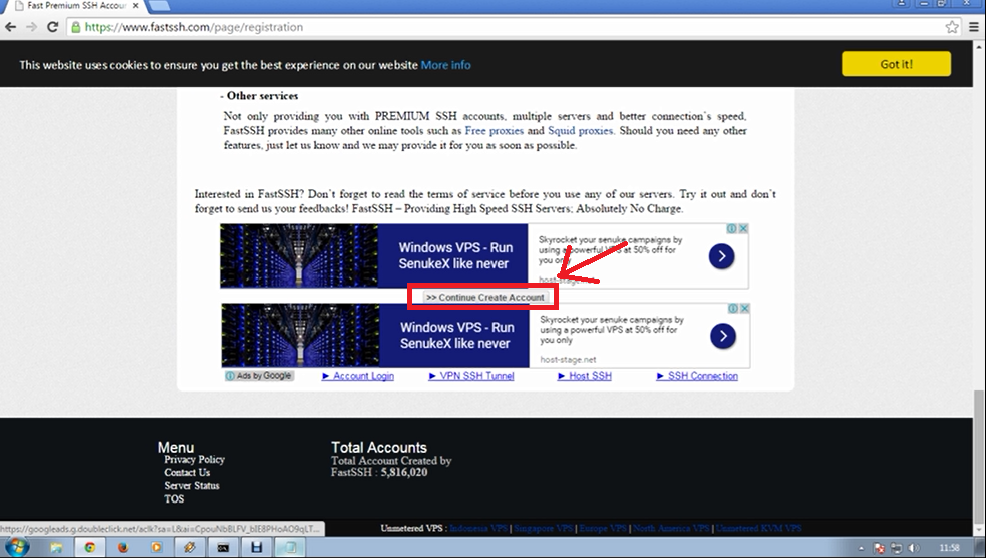
Task: Open the Europe VPS footer link
Action: coord(603,528)
